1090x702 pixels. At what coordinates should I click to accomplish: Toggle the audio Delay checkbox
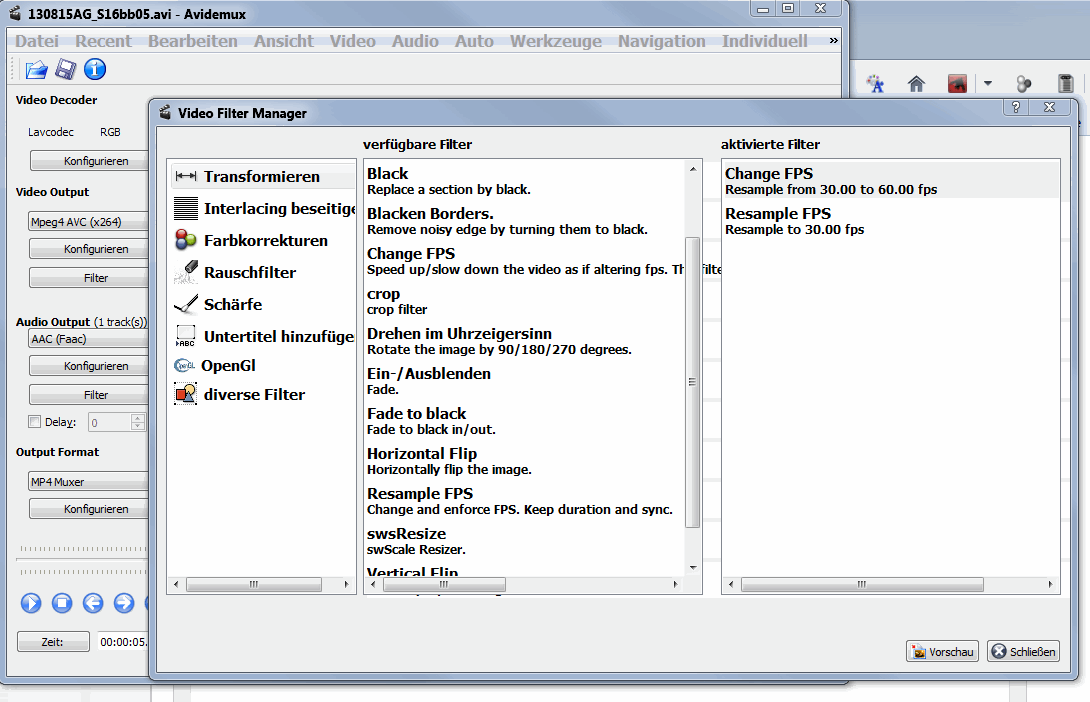pyautogui.click(x=34, y=421)
